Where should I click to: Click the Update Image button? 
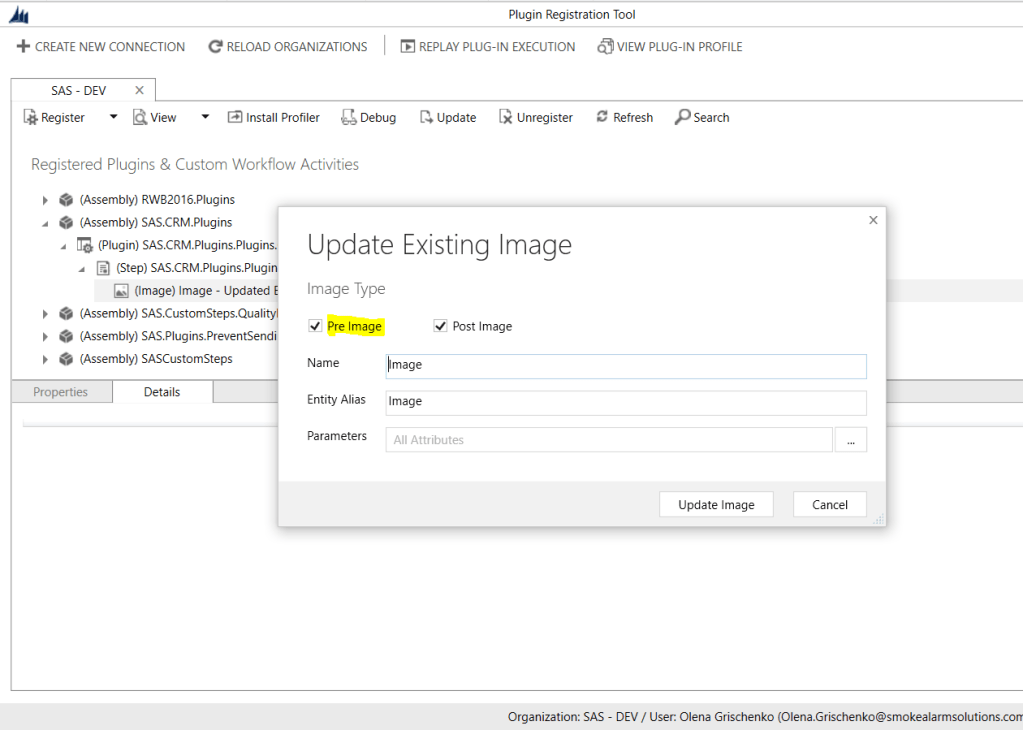click(716, 504)
